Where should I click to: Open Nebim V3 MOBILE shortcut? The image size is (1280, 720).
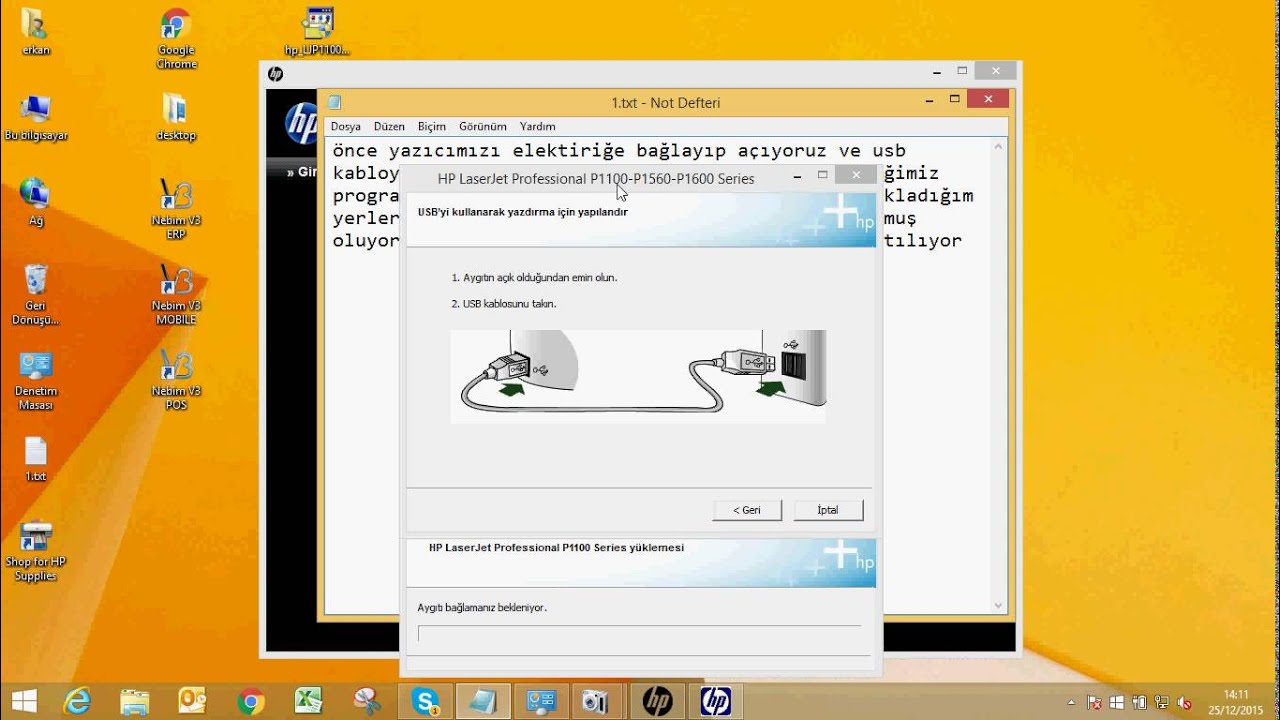click(176, 295)
